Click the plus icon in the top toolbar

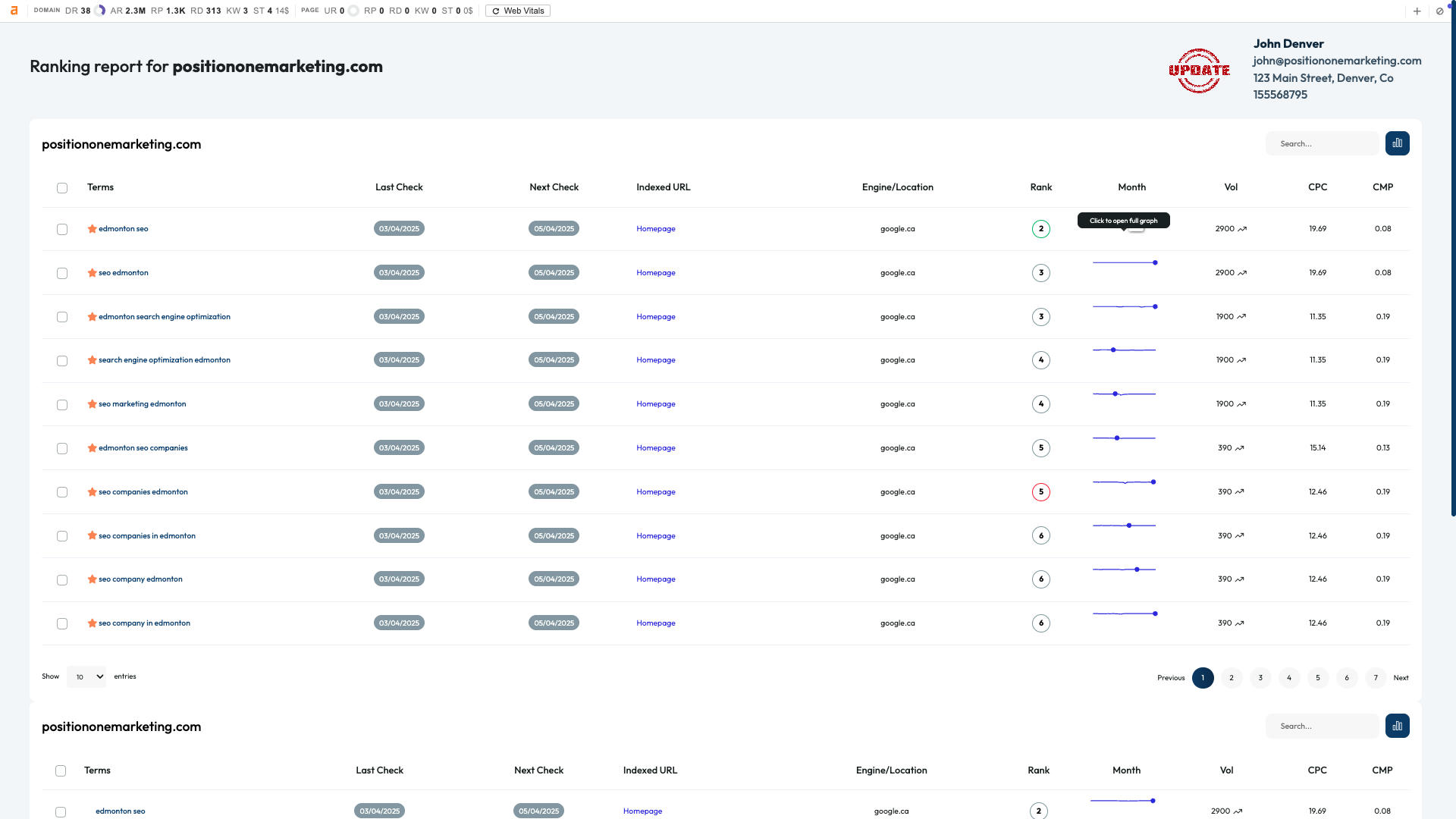[x=1417, y=11]
